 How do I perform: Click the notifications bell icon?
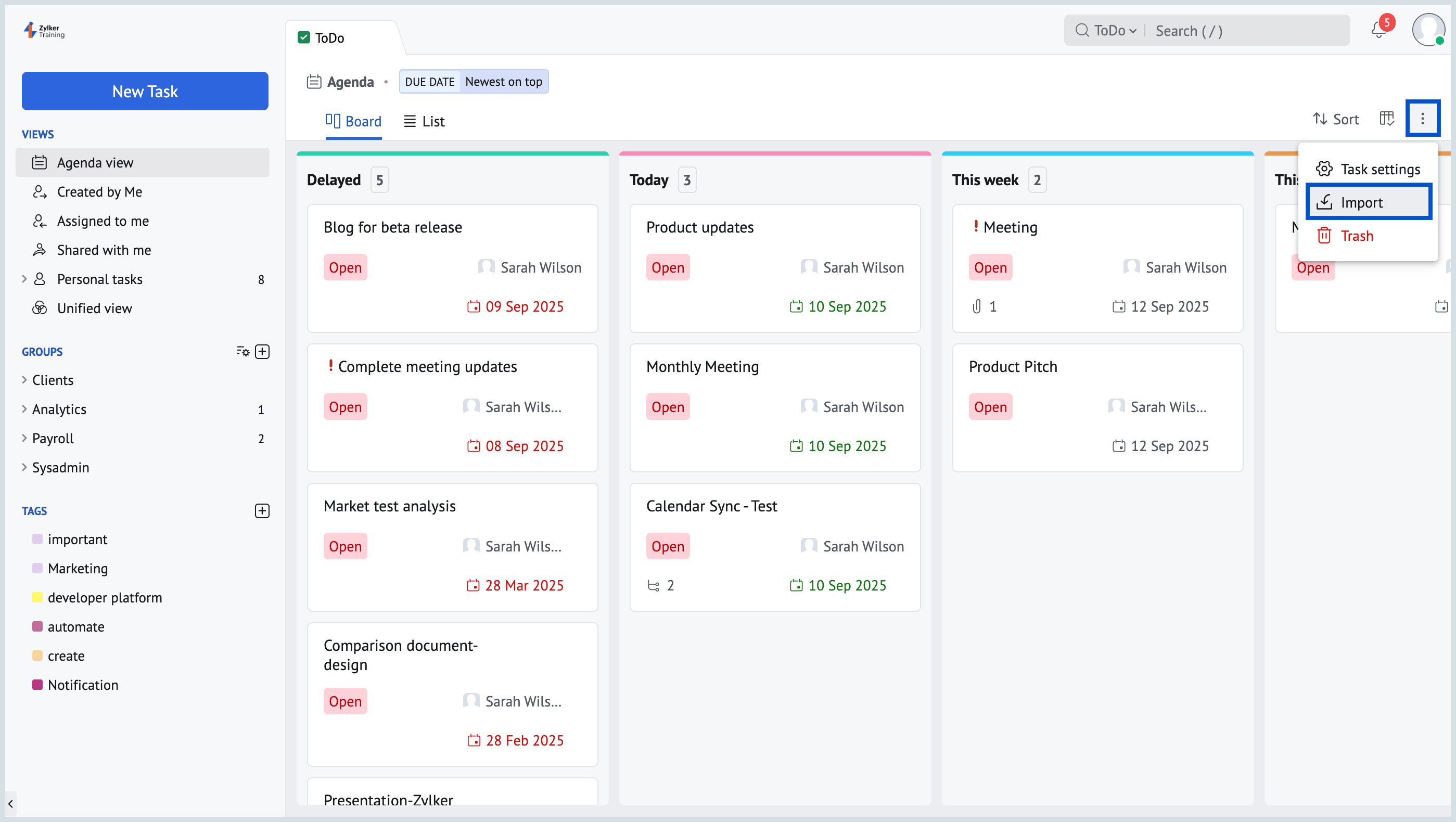(1378, 31)
